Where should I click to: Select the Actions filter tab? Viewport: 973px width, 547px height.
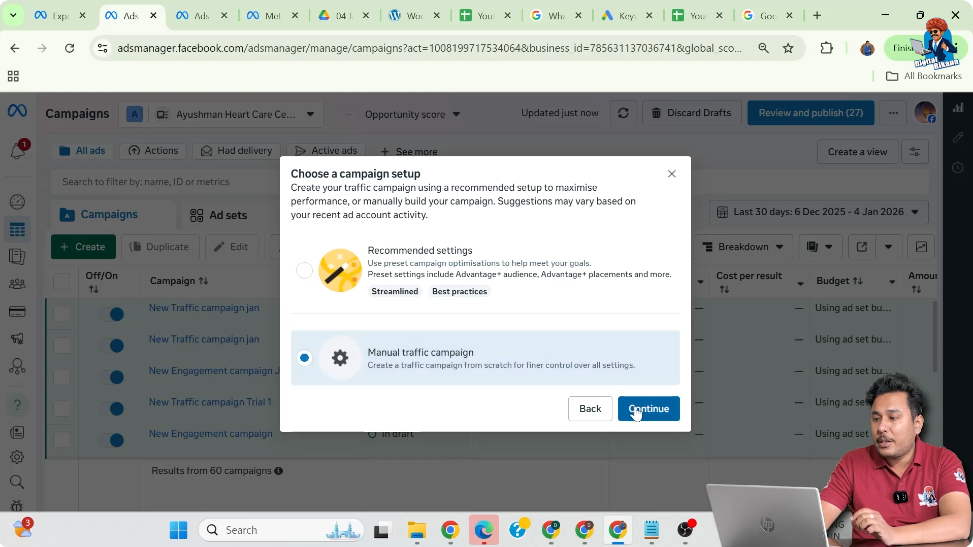pos(153,151)
